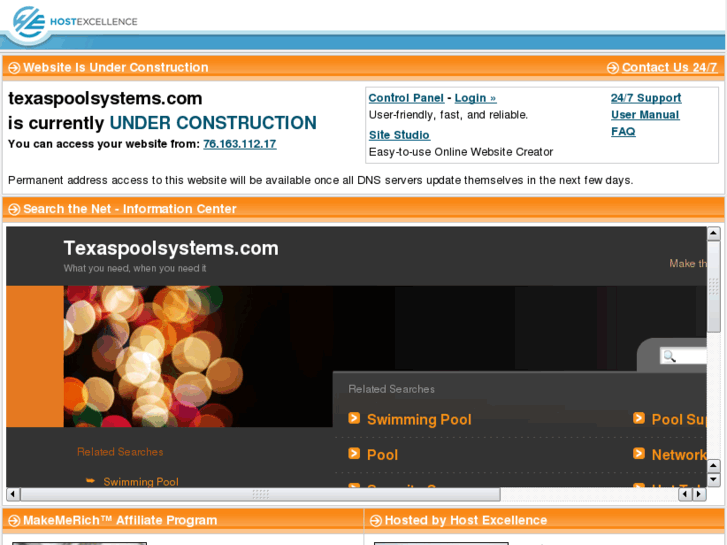Viewport: 727px width, 545px height.
Task: Click orange arrow bullet beside Network
Action: (639, 453)
